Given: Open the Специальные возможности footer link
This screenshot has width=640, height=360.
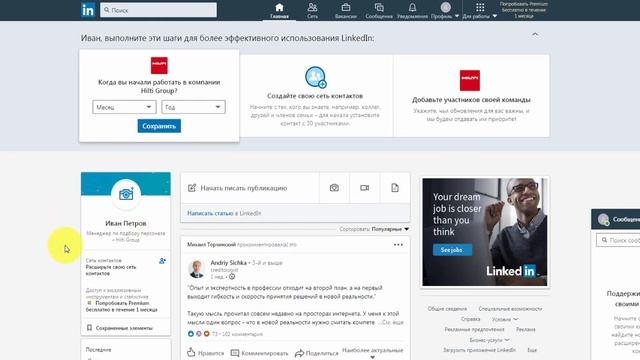Looking at the screenshot, I should [510, 309].
